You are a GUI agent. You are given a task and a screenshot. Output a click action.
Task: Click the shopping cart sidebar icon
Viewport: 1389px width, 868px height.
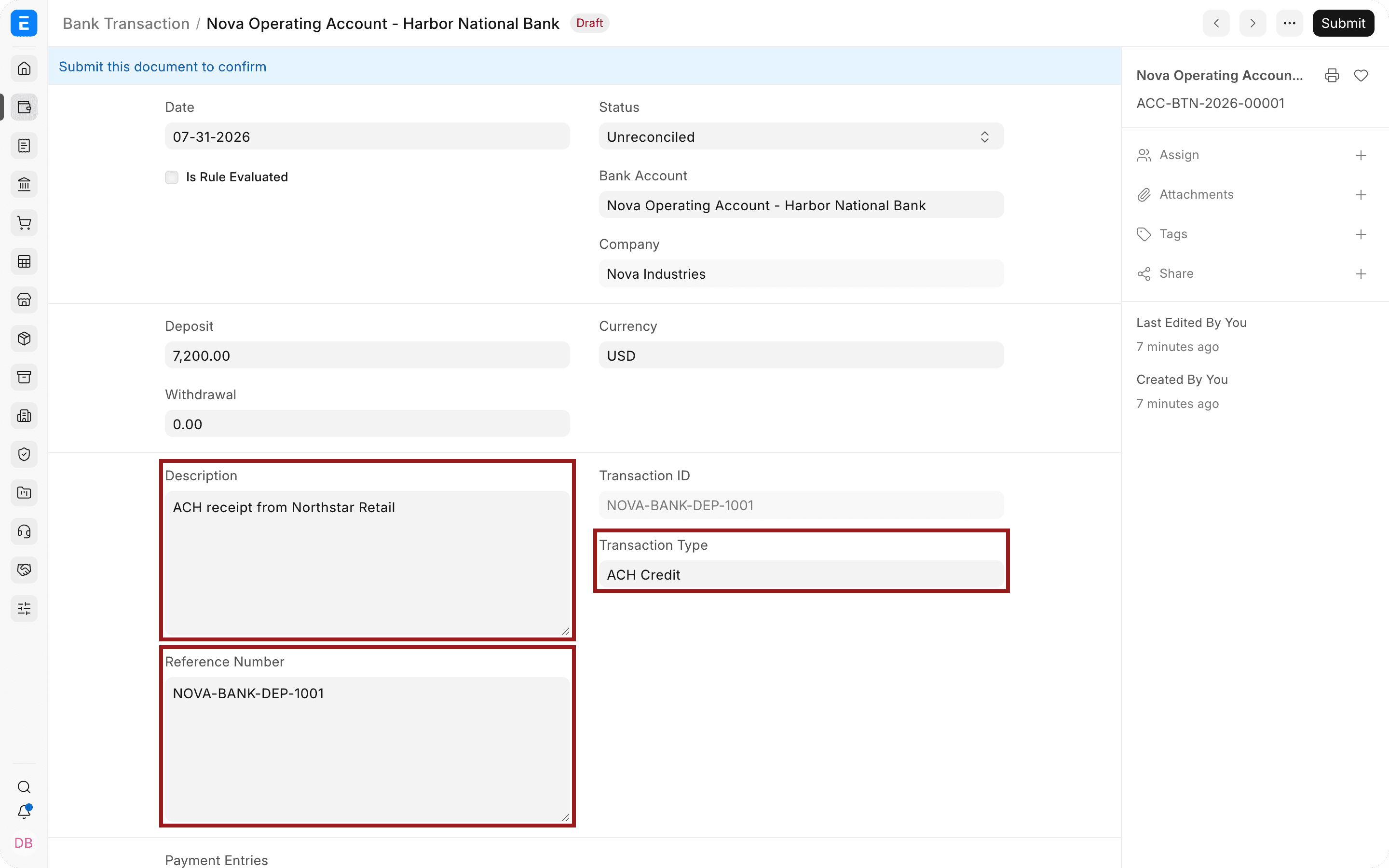click(x=24, y=223)
